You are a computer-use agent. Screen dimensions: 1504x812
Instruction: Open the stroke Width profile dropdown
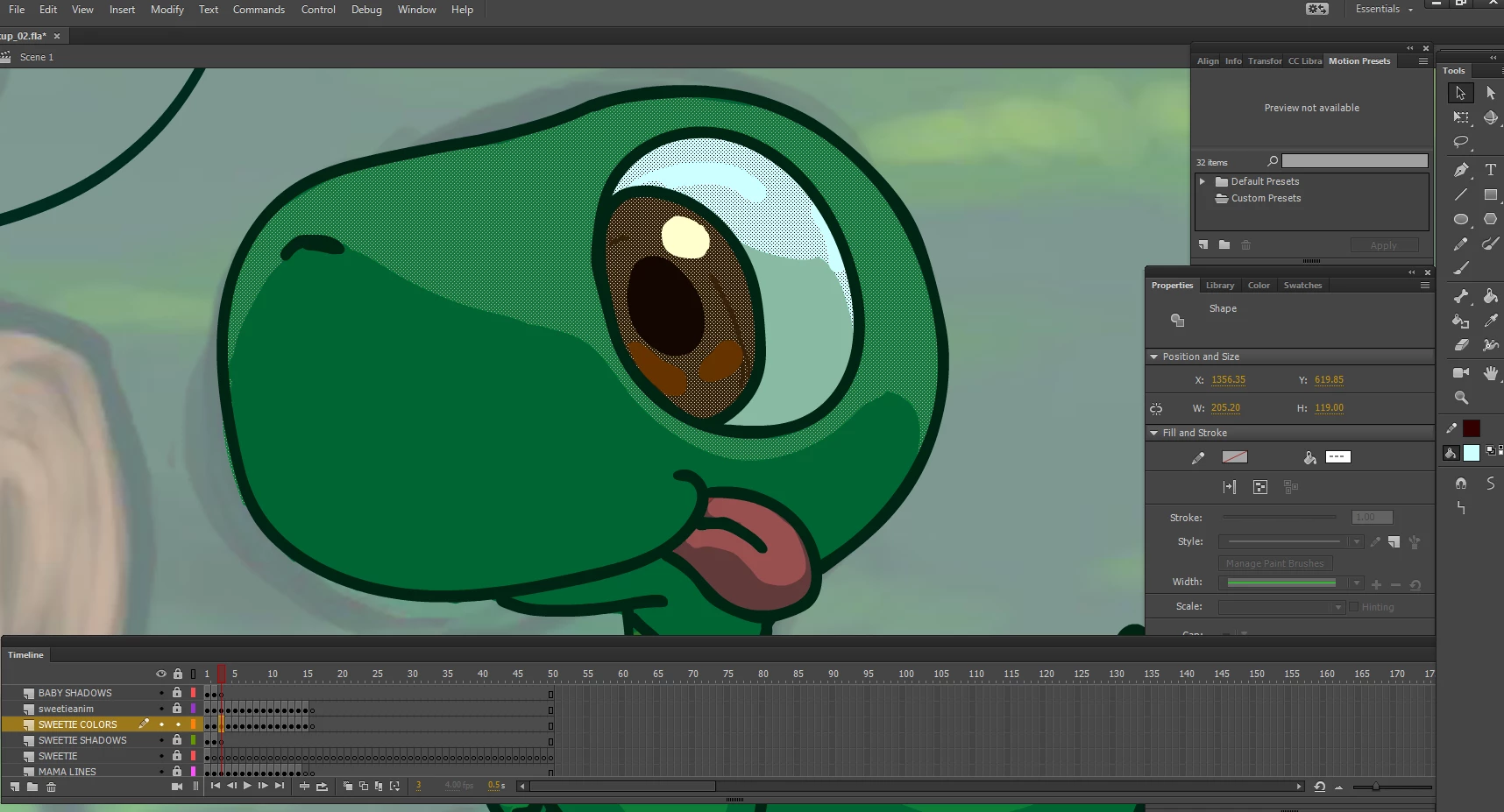[1357, 583]
